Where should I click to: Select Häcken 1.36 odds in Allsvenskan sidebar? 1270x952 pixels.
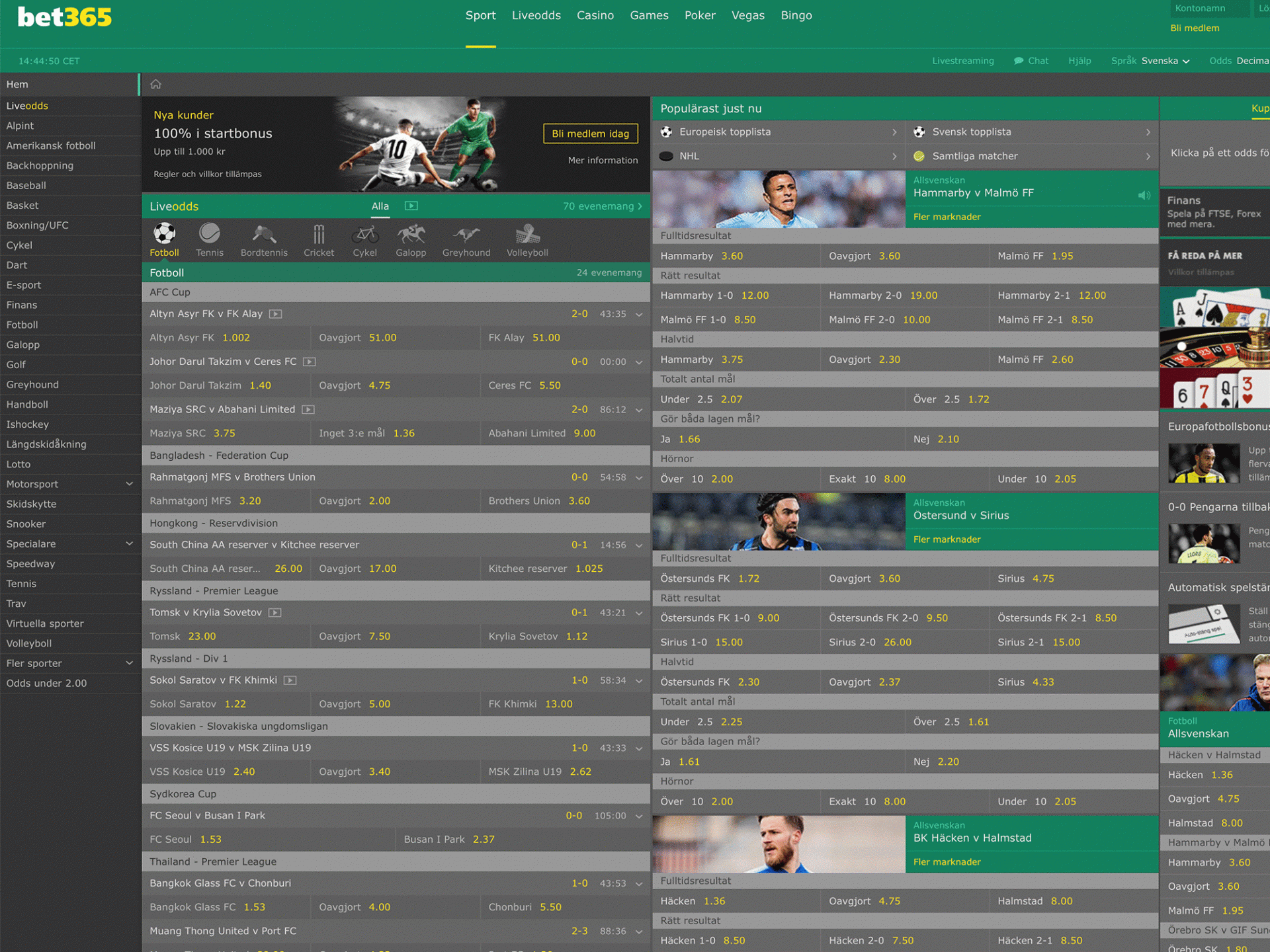point(1214,775)
